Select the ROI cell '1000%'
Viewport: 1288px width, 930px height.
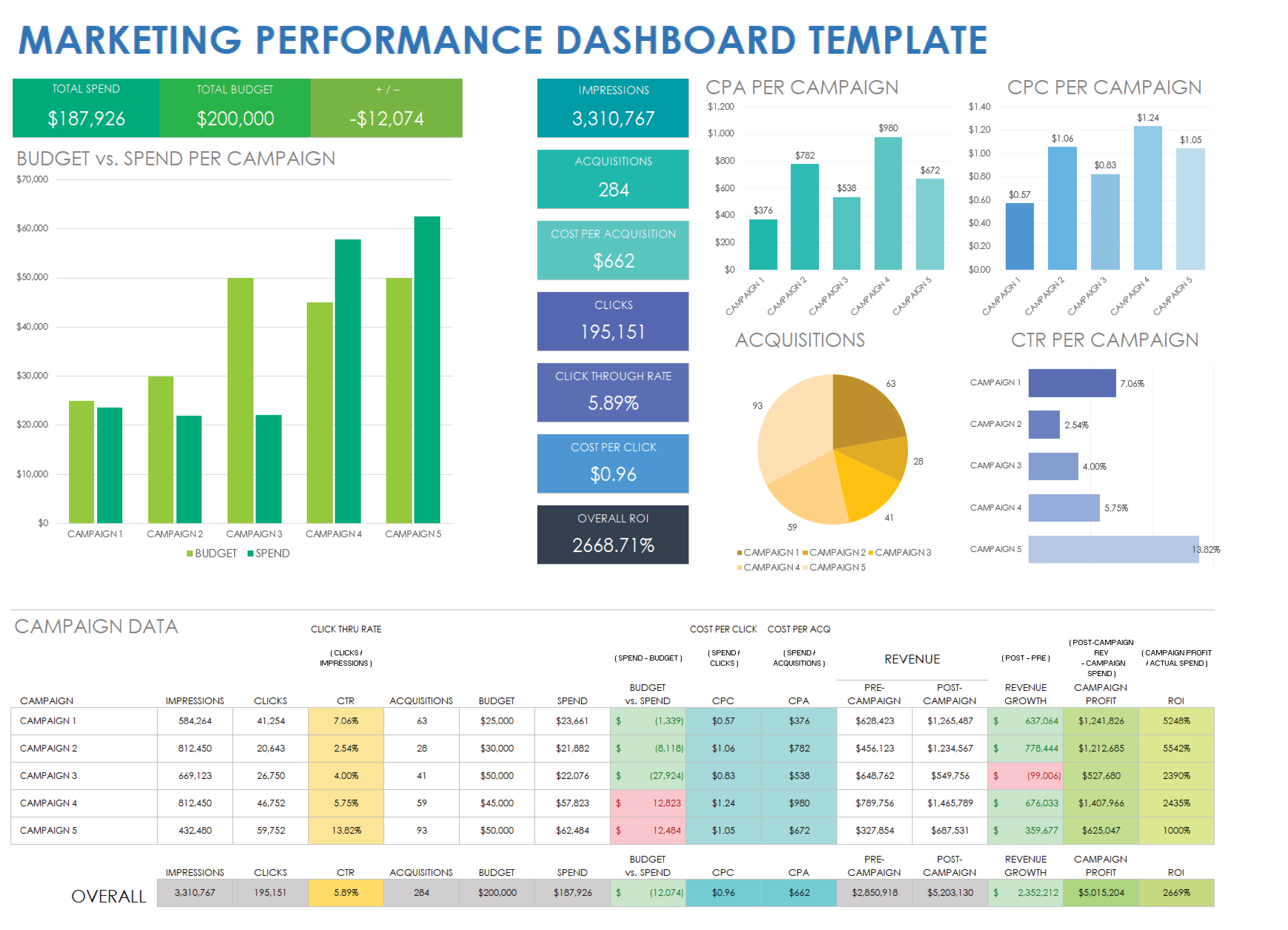pyautogui.click(x=1176, y=831)
